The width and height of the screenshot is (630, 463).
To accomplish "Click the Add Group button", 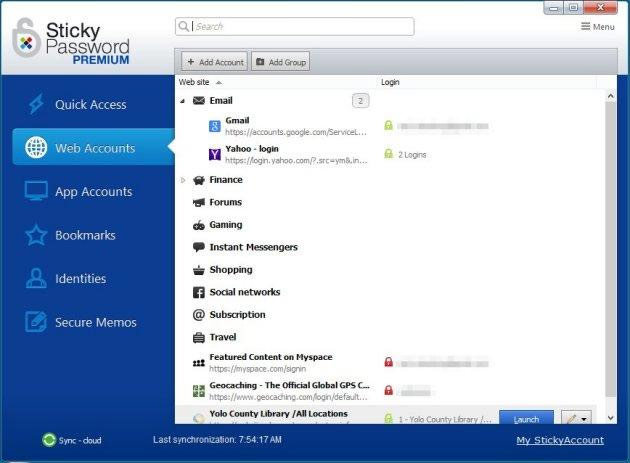I will pyautogui.click(x=280, y=62).
